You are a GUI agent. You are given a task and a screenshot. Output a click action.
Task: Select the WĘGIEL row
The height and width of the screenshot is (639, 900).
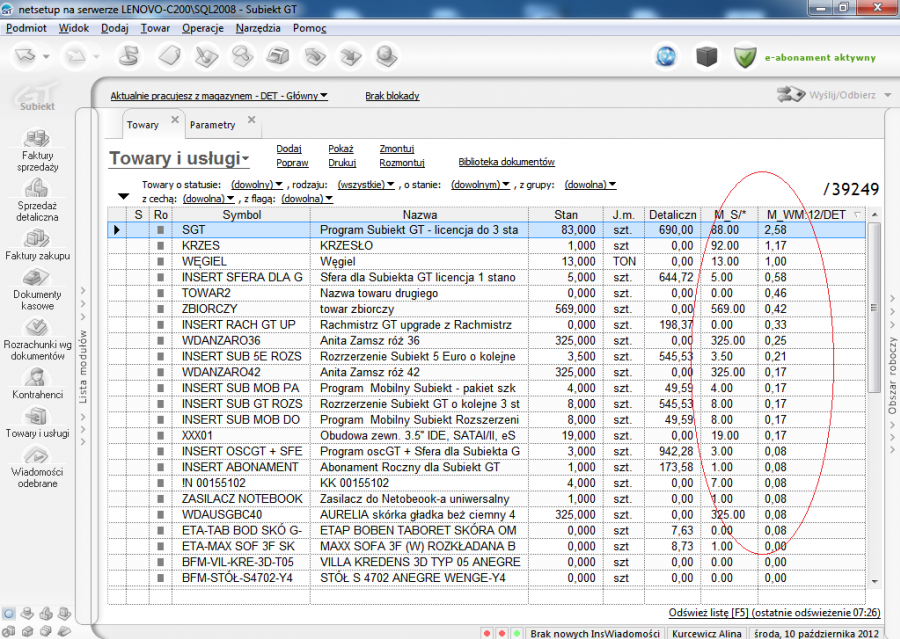[486, 261]
